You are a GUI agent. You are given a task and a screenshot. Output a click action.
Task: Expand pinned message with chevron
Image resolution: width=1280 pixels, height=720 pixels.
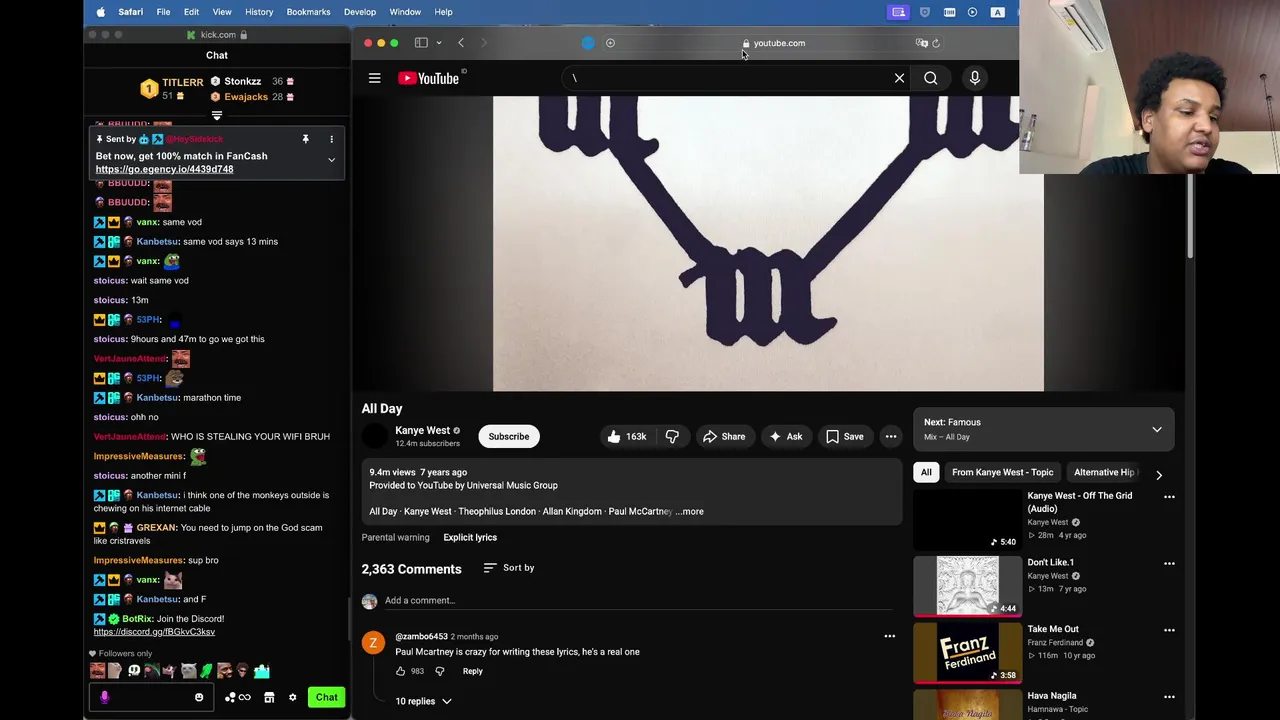pyautogui.click(x=331, y=160)
